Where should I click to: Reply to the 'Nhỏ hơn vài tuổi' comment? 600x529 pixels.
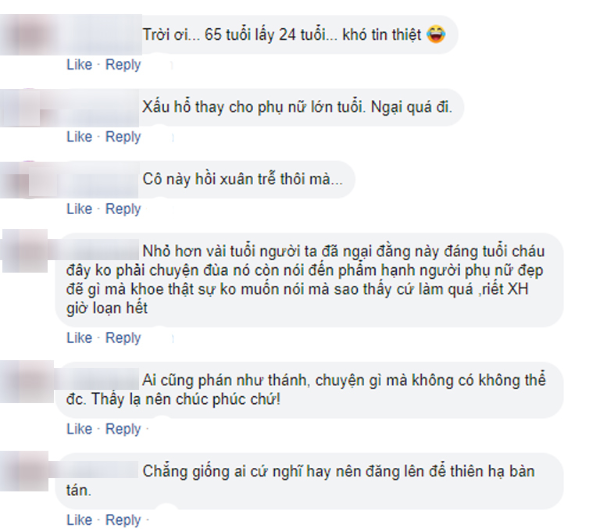click(x=123, y=338)
